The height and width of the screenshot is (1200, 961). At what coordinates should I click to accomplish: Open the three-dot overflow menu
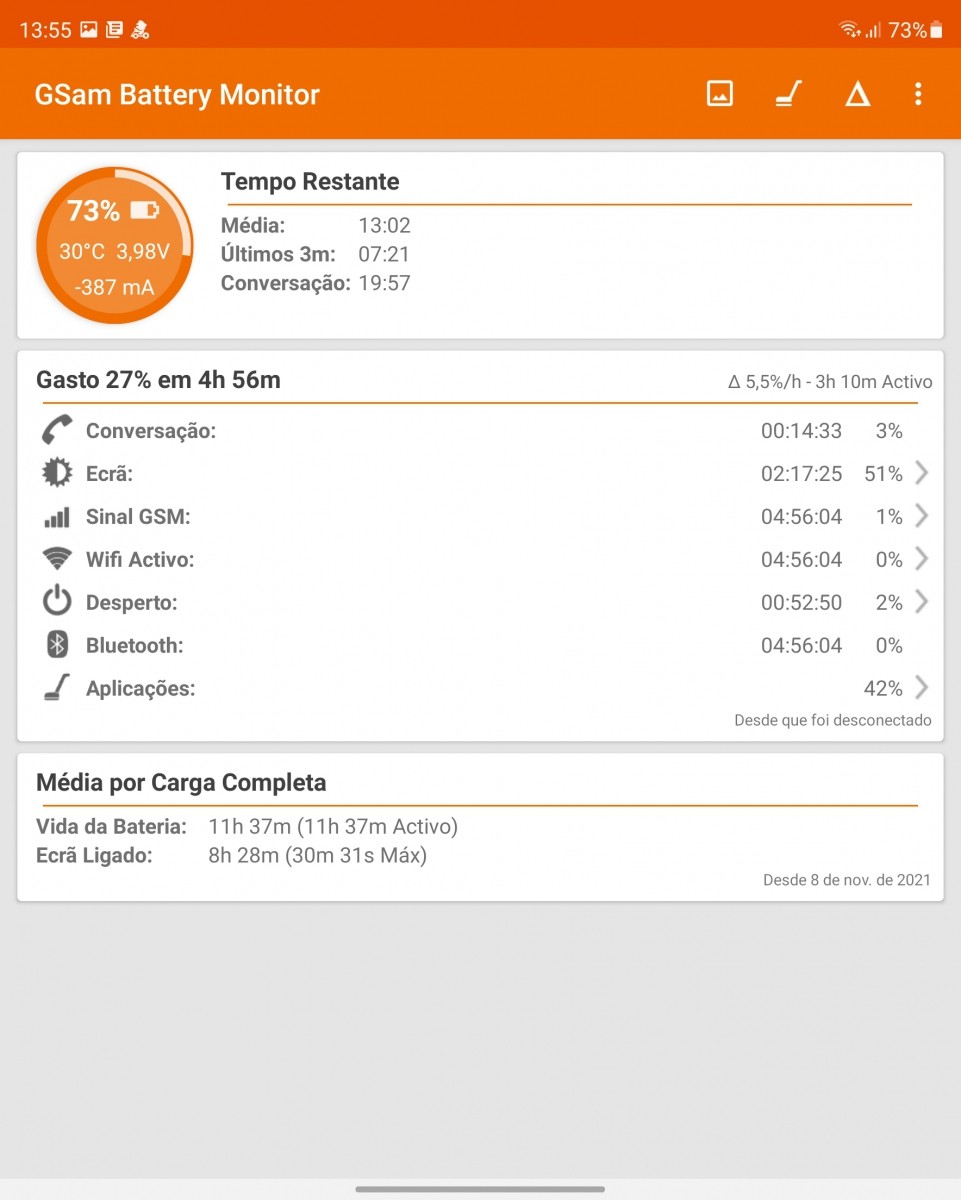click(918, 94)
